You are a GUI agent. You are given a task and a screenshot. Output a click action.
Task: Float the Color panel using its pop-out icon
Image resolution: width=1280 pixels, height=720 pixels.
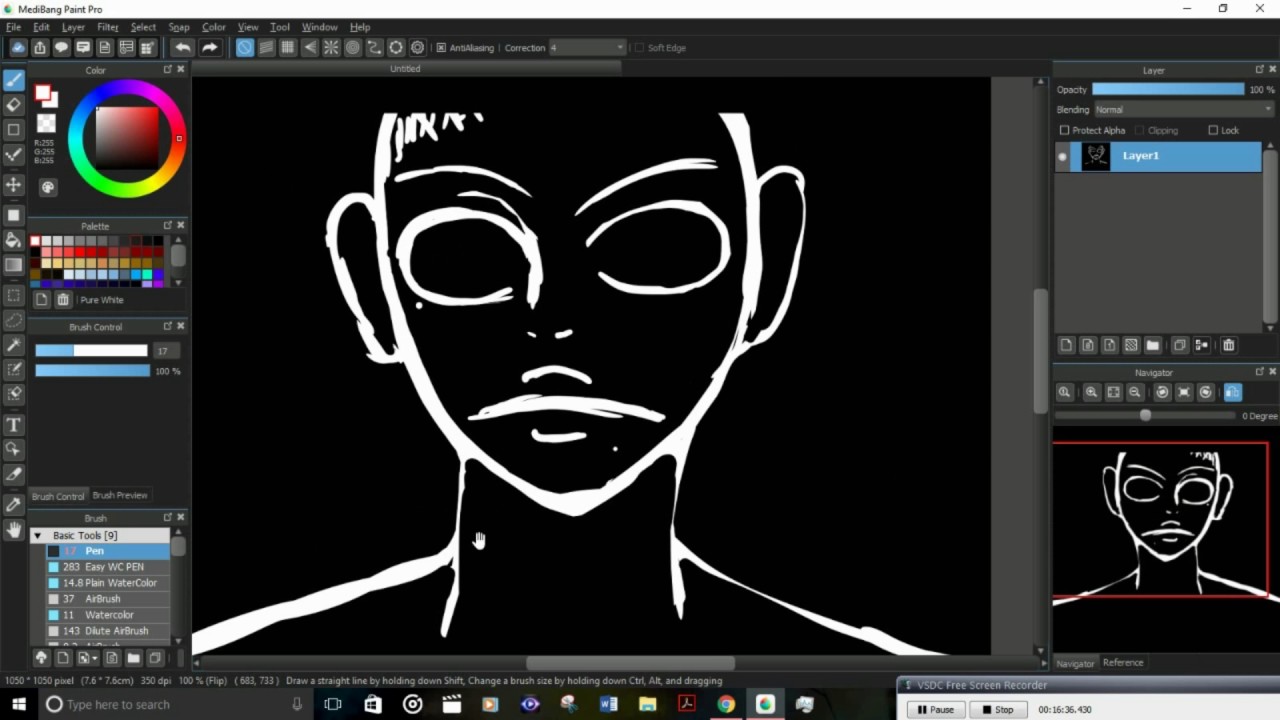point(167,70)
